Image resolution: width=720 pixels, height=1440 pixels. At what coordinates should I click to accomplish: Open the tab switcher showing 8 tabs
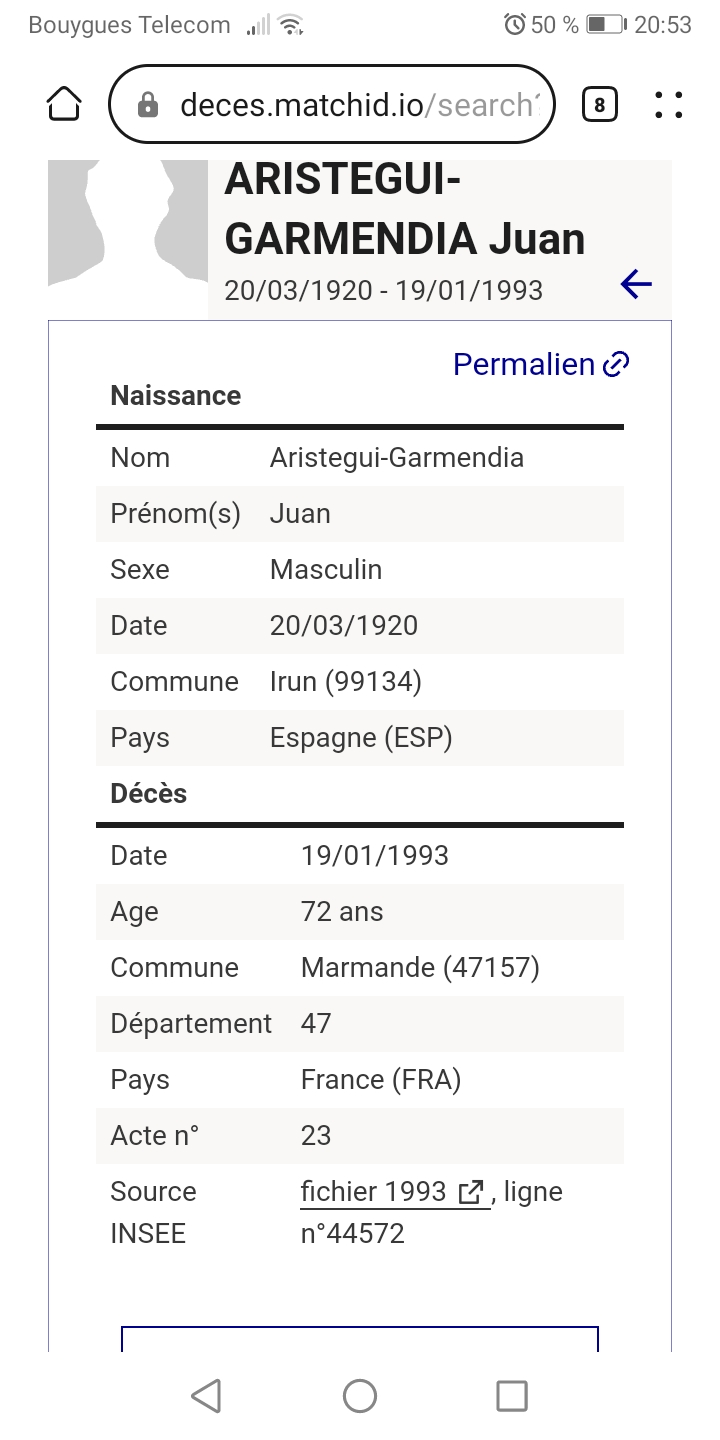tap(599, 104)
